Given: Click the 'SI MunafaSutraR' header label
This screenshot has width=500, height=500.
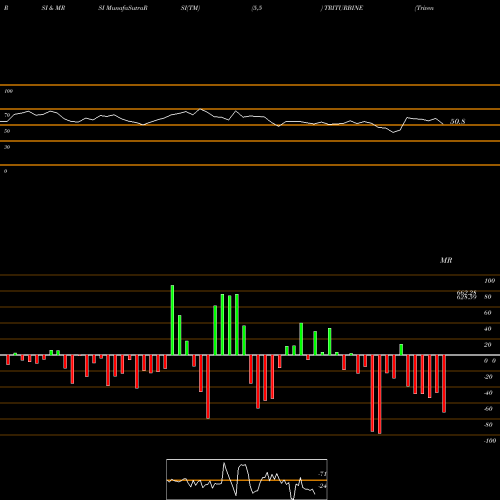Looking at the screenshot, I should pyautogui.click(x=123, y=8).
